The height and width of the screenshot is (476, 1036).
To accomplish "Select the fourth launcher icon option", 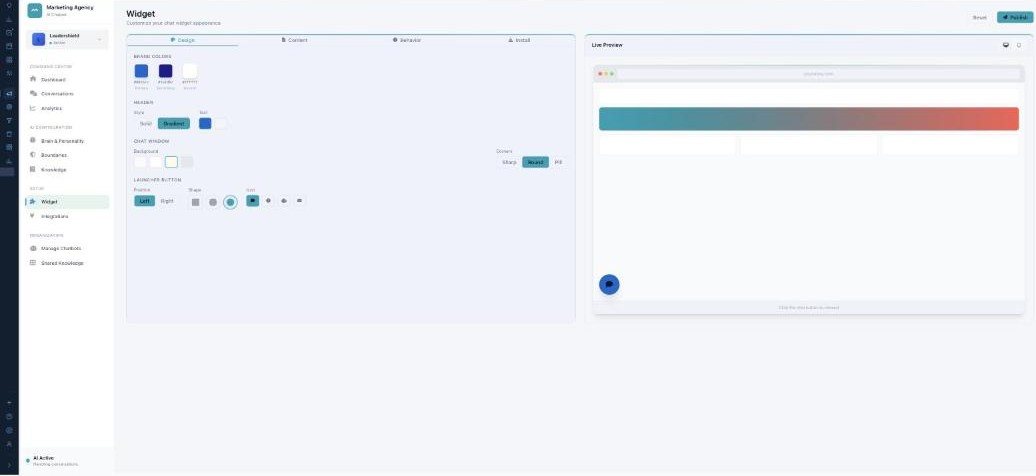I will click(x=299, y=200).
